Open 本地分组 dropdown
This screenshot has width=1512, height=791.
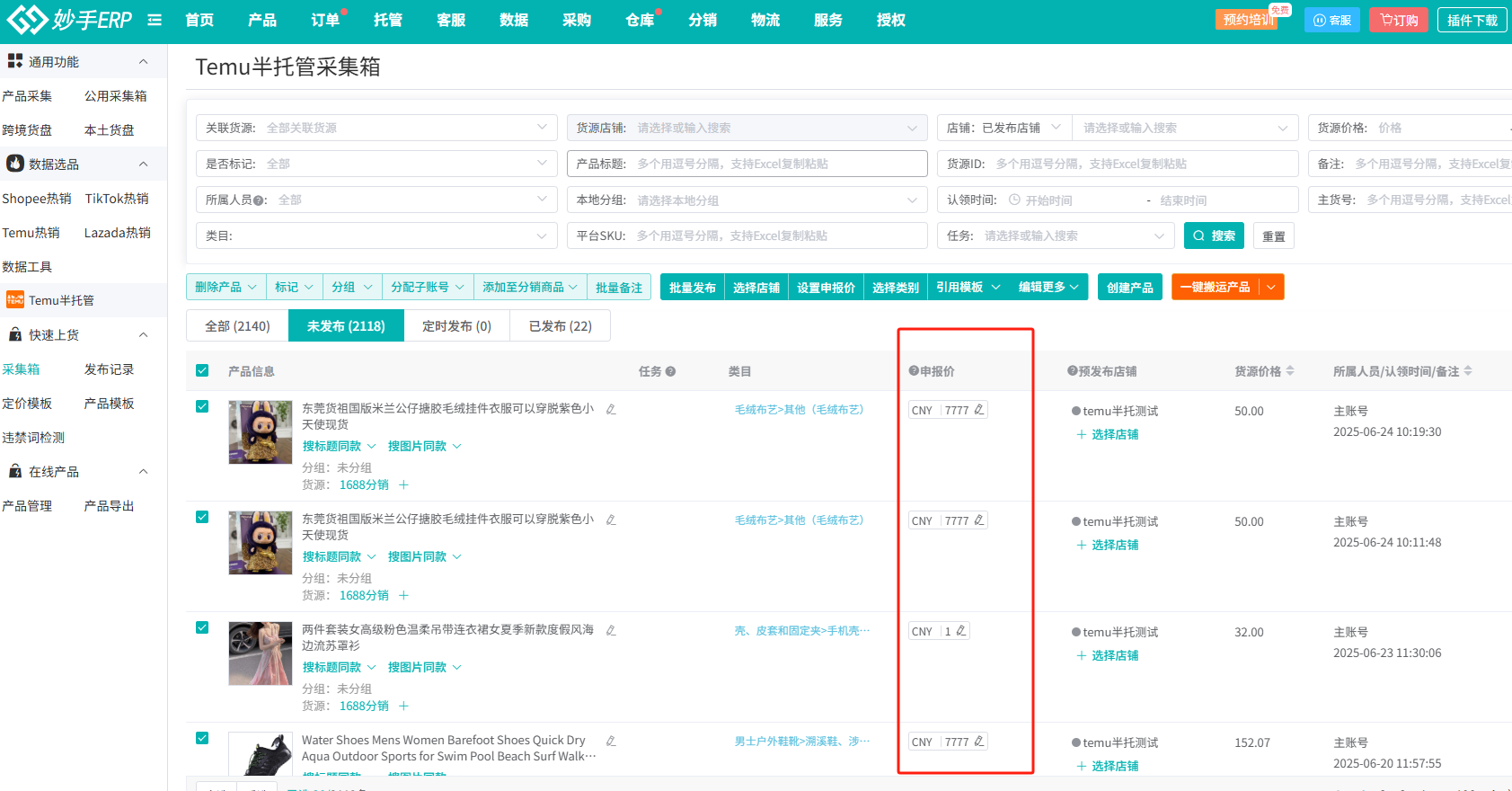[x=747, y=200]
